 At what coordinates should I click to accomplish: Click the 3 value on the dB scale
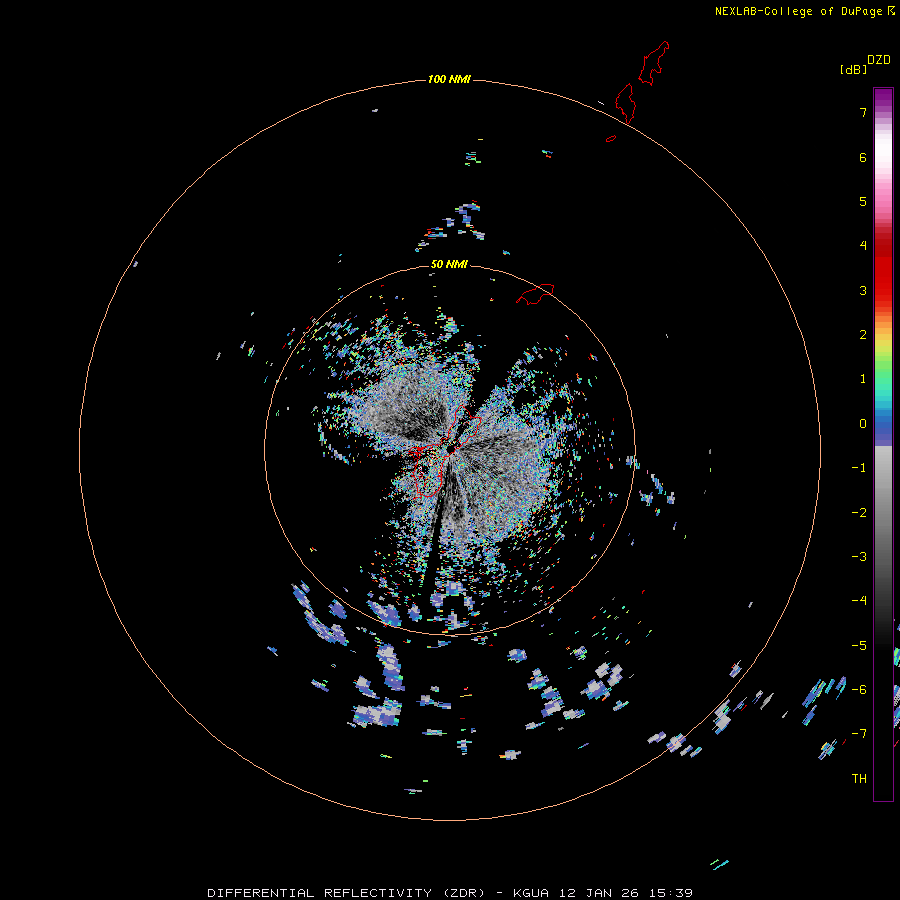coord(863,290)
